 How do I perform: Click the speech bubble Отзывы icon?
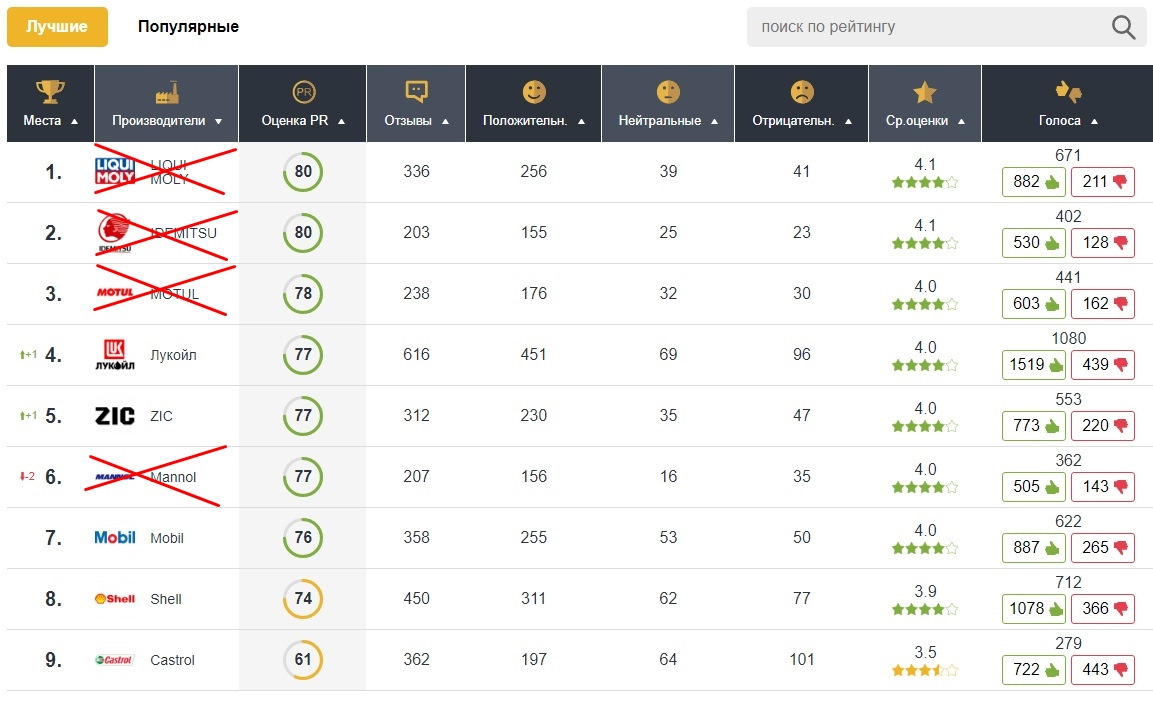coord(416,92)
